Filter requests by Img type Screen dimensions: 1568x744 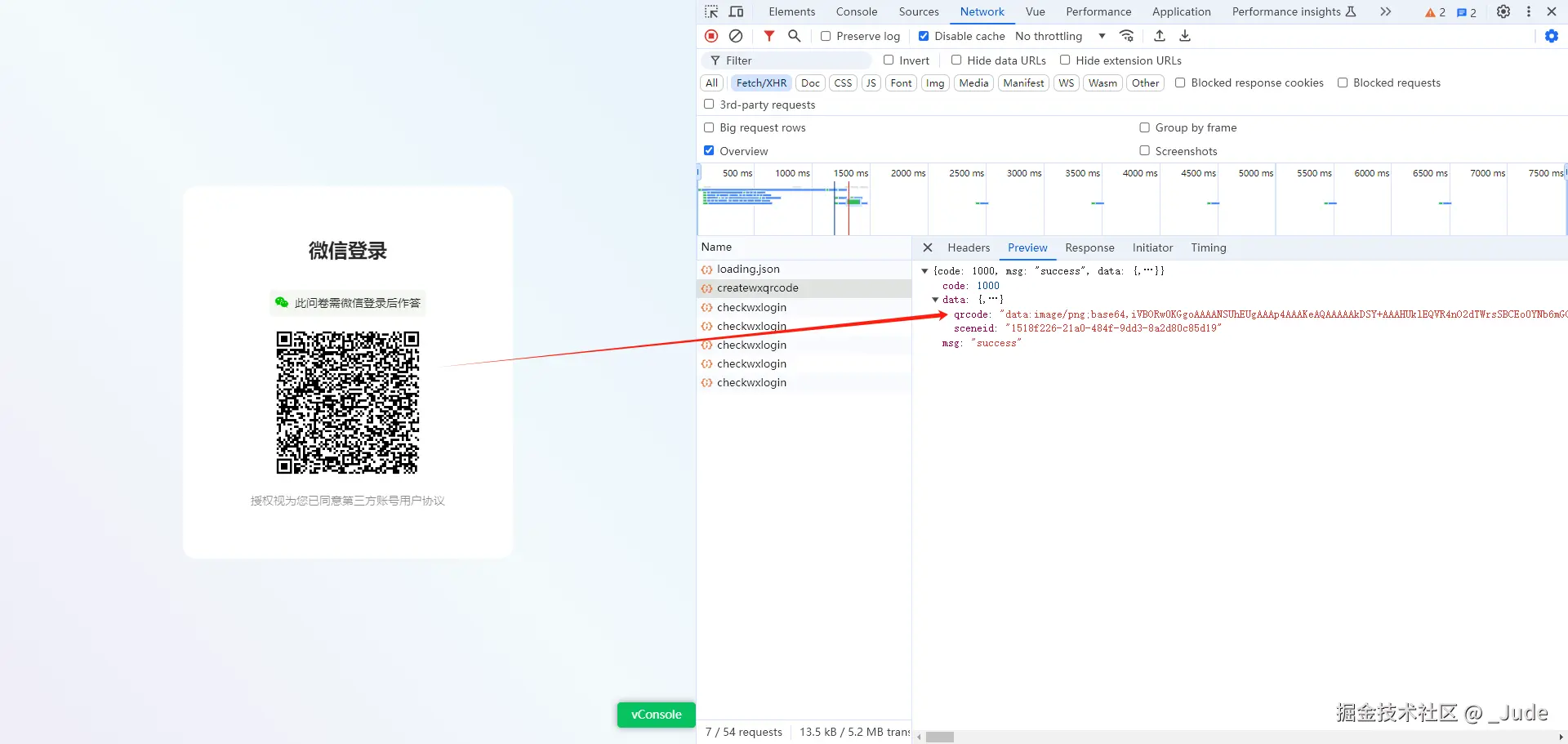tap(935, 82)
